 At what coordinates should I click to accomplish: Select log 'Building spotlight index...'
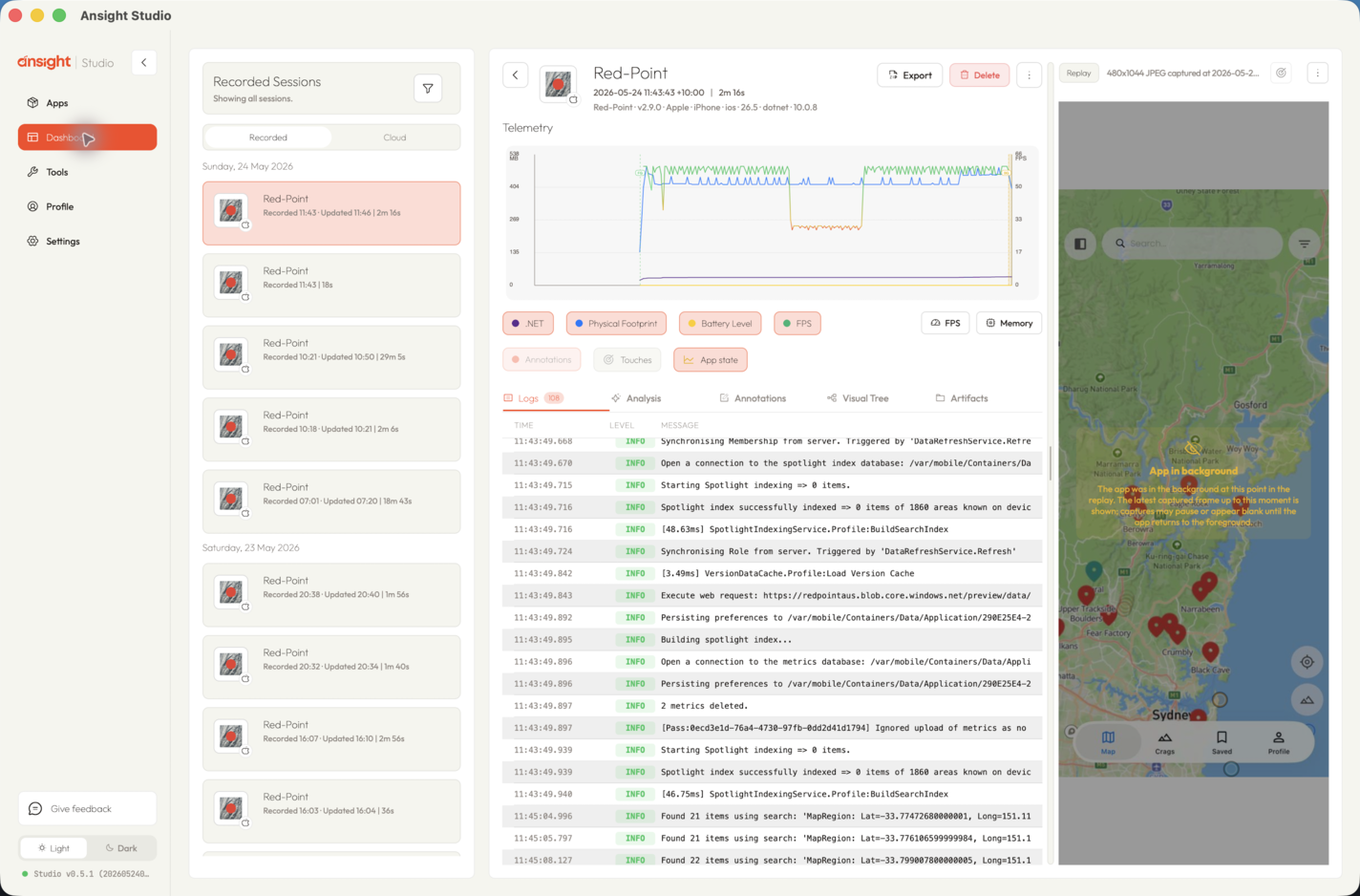[772, 640]
